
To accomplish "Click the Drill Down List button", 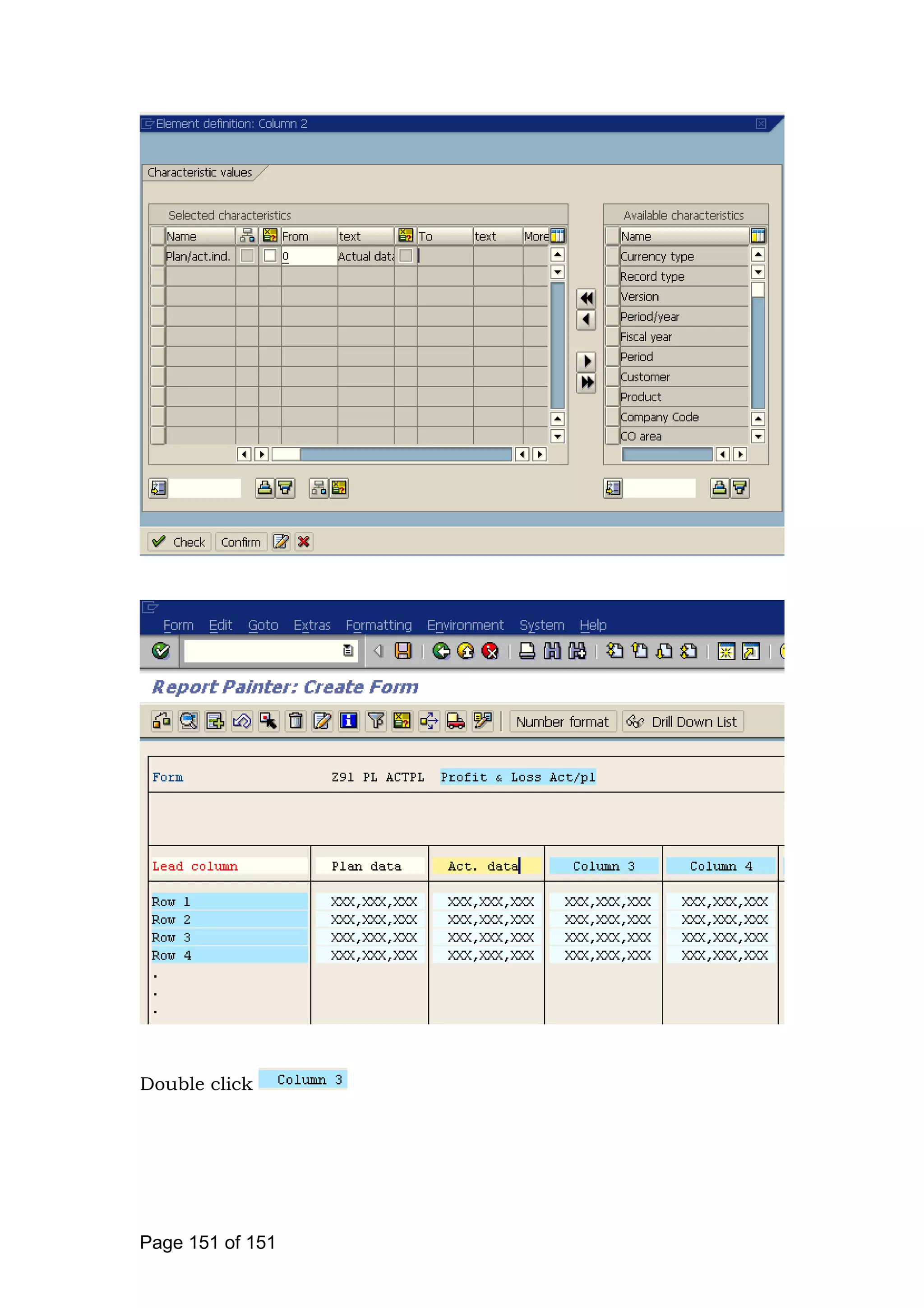I will (683, 722).
